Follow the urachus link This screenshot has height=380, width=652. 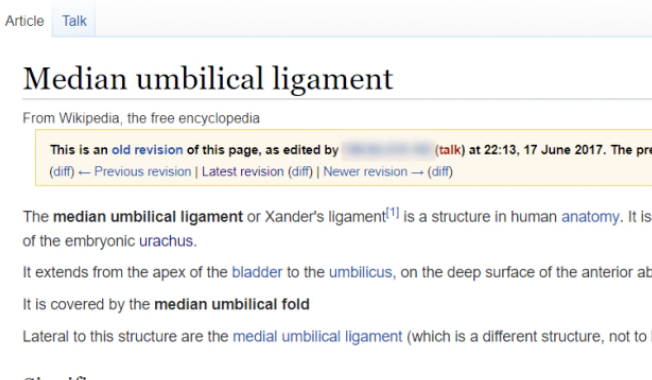click(166, 241)
